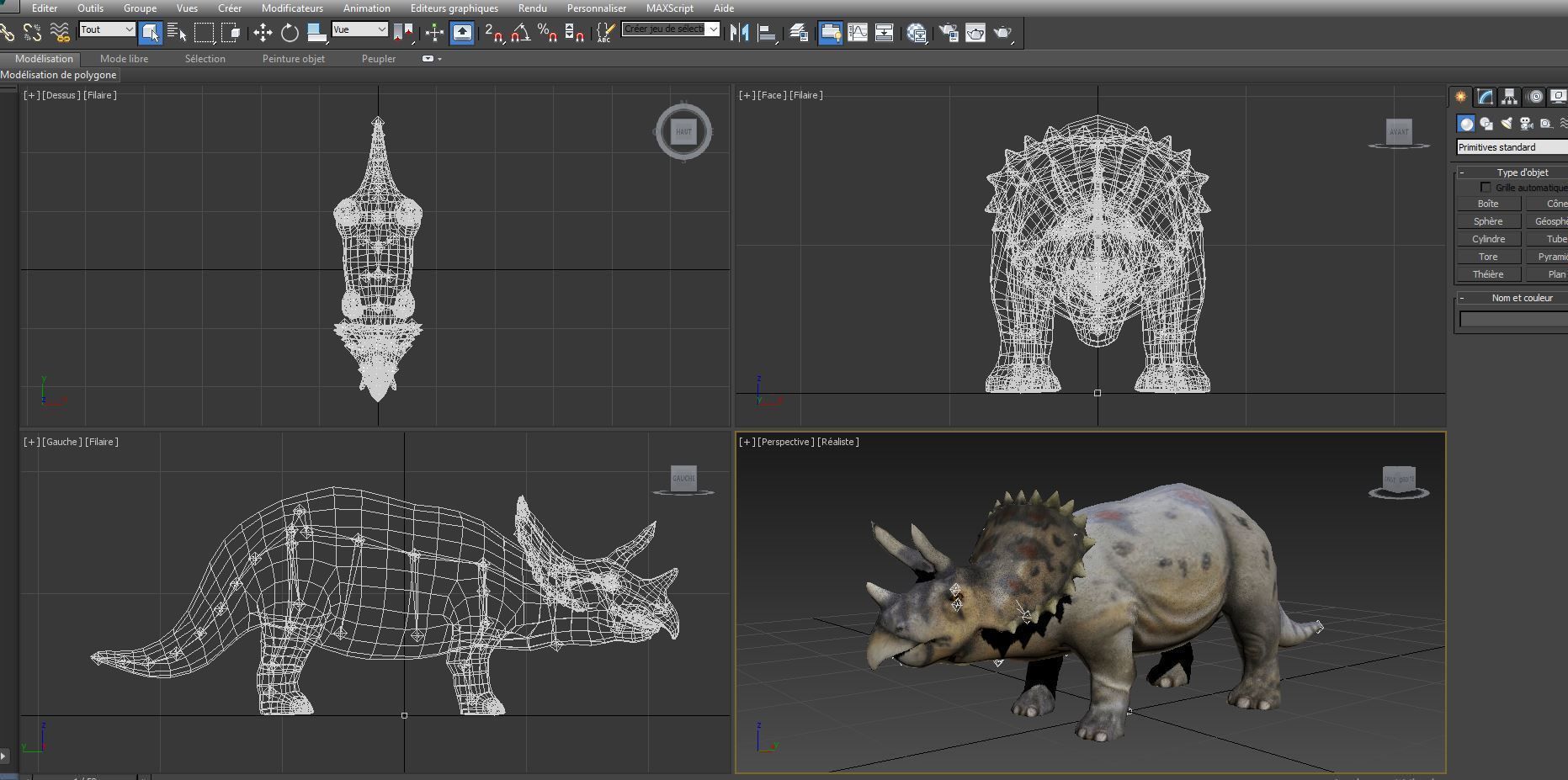Collapse the 'Nom et couleur' rollout
The width and height of the screenshot is (1568, 780).
pyautogui.click(x=1462, y=298)
